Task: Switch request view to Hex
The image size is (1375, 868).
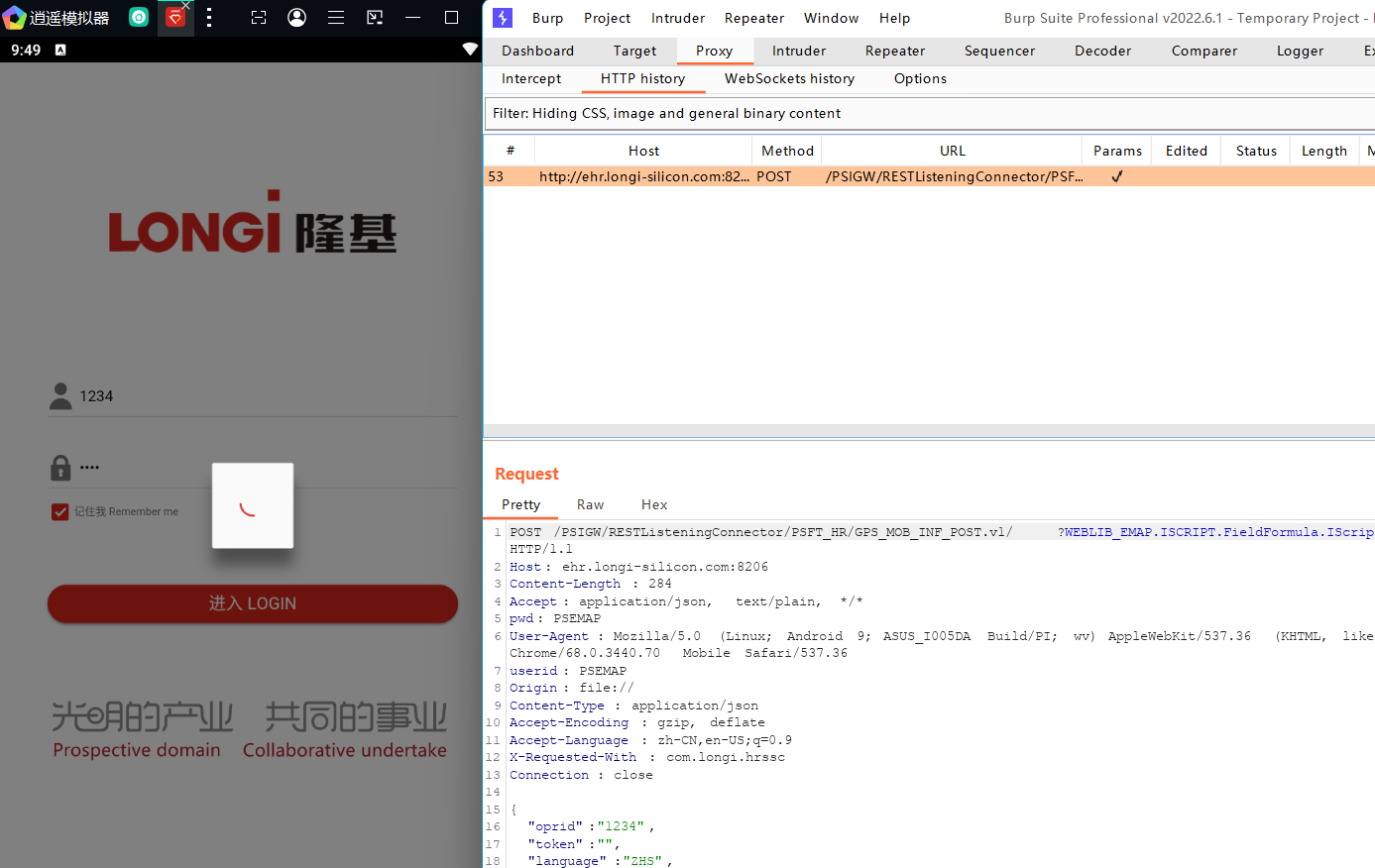Action: tap(654, 504)
